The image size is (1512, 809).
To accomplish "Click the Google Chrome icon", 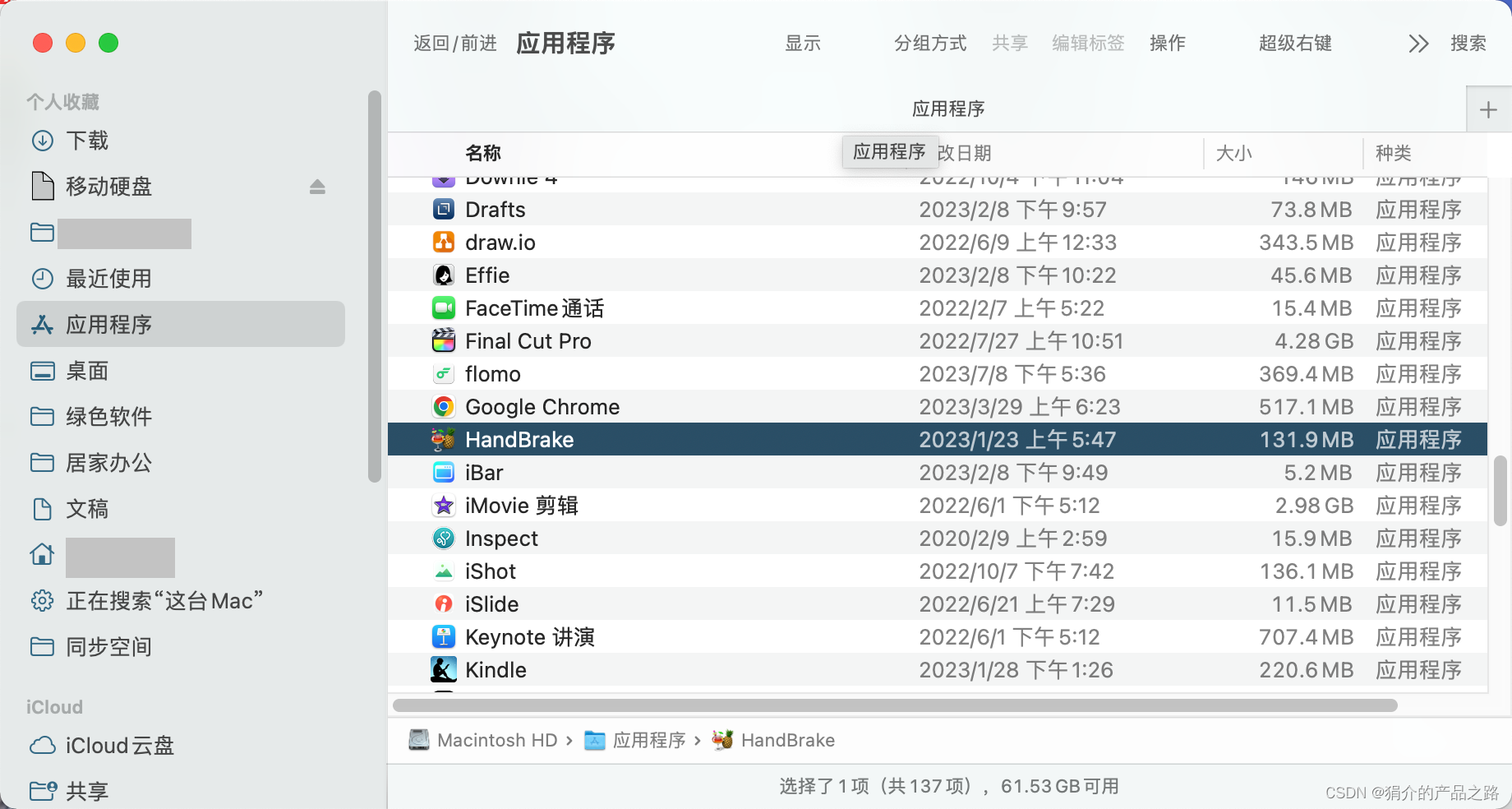I will (x=444, y=407).
